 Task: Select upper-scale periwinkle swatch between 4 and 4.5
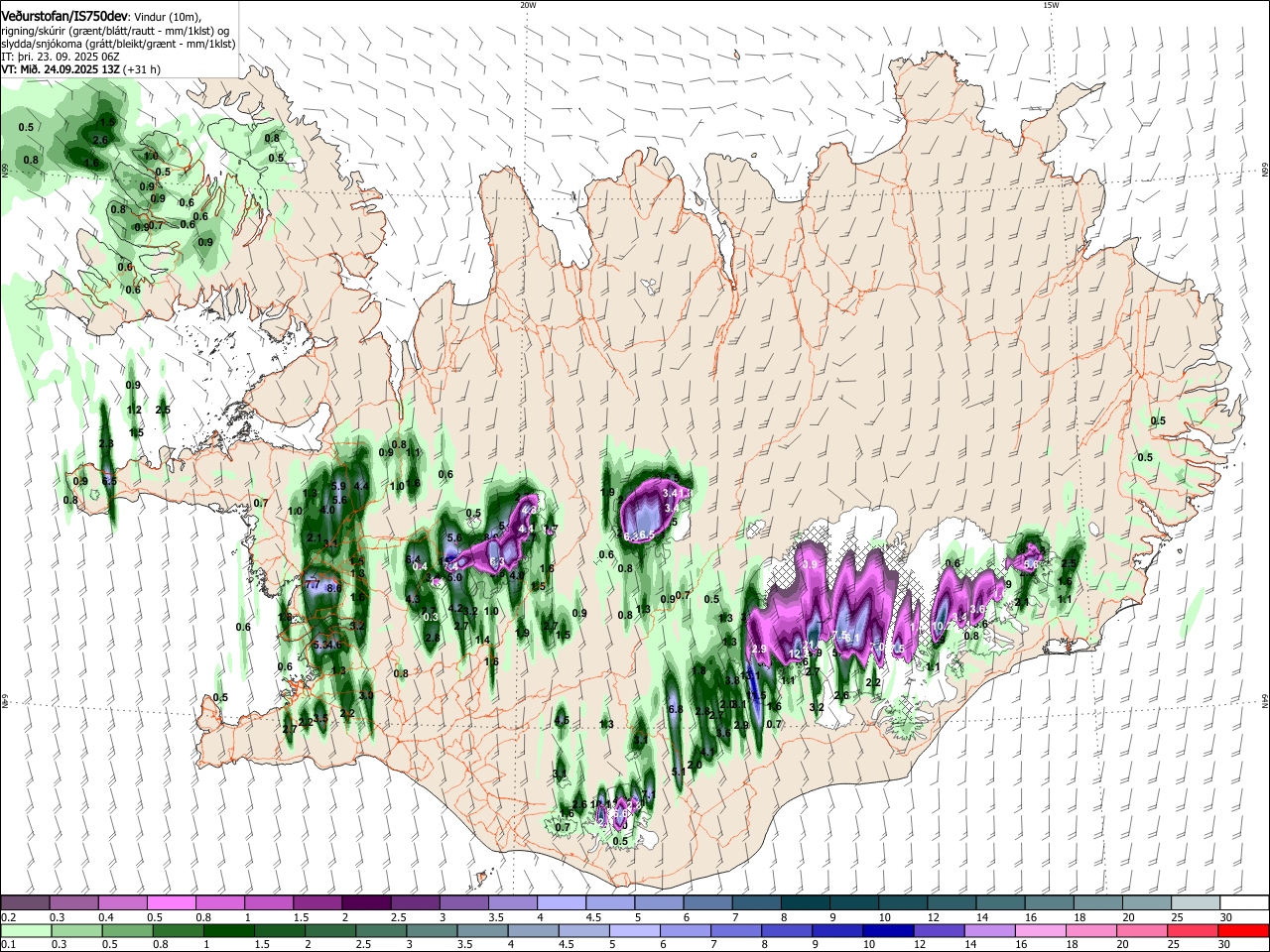[x=562, y=903]
